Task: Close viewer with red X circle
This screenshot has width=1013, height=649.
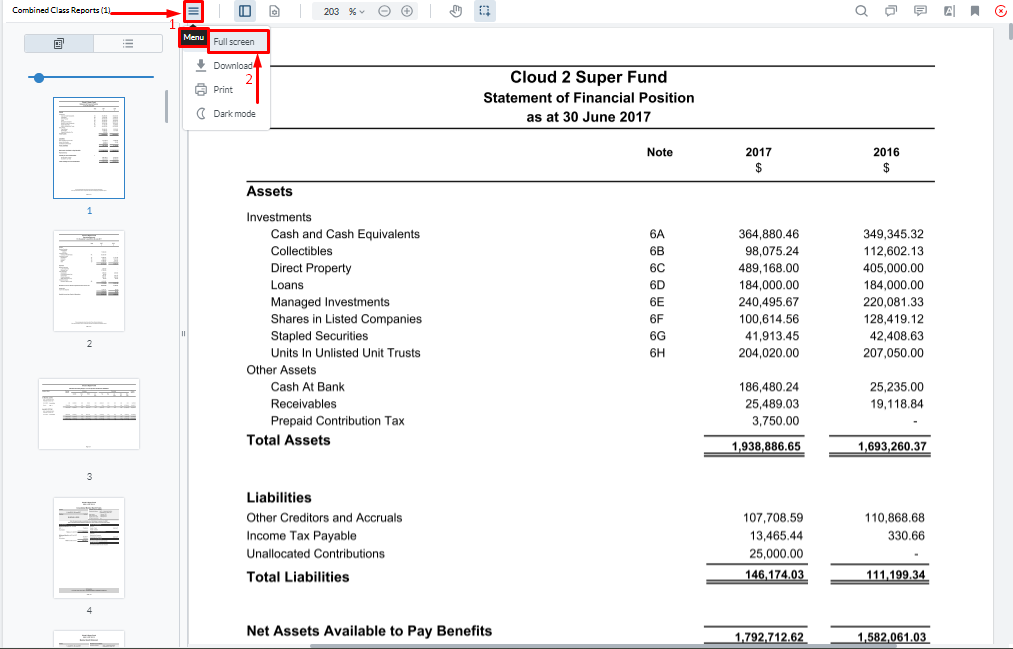Action: point(1001,11)
